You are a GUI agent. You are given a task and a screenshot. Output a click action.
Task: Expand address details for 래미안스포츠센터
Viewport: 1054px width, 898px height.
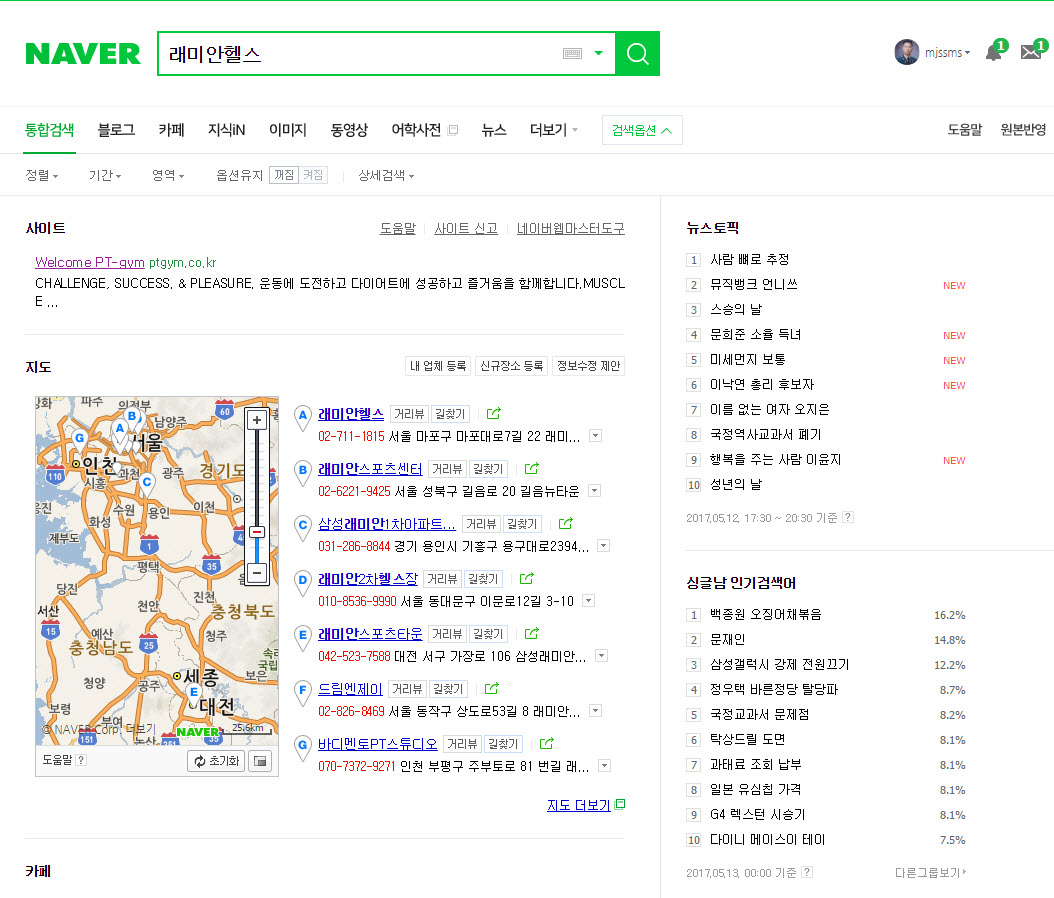tap(594, 491)
